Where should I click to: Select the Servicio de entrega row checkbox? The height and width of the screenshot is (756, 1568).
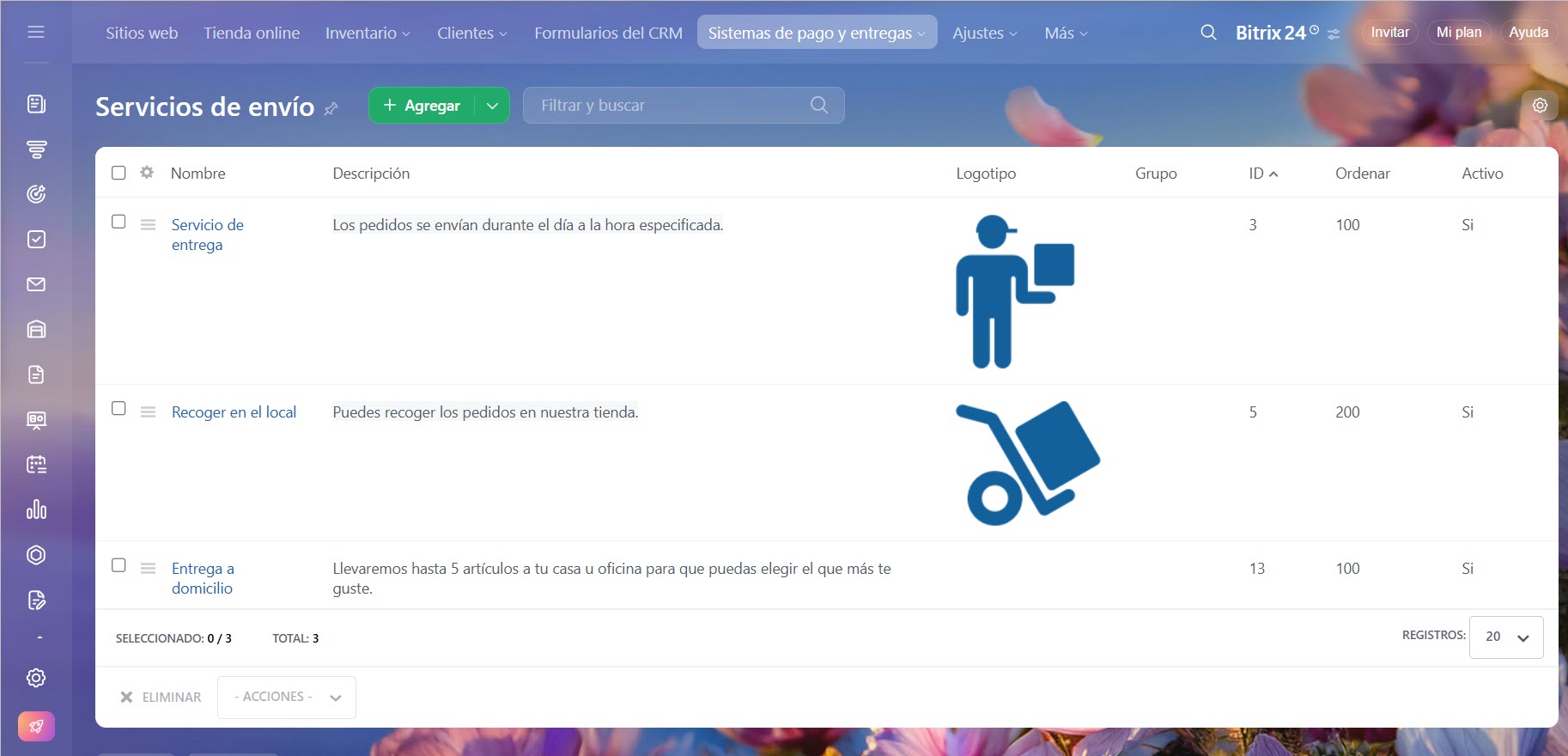[119, 222]
